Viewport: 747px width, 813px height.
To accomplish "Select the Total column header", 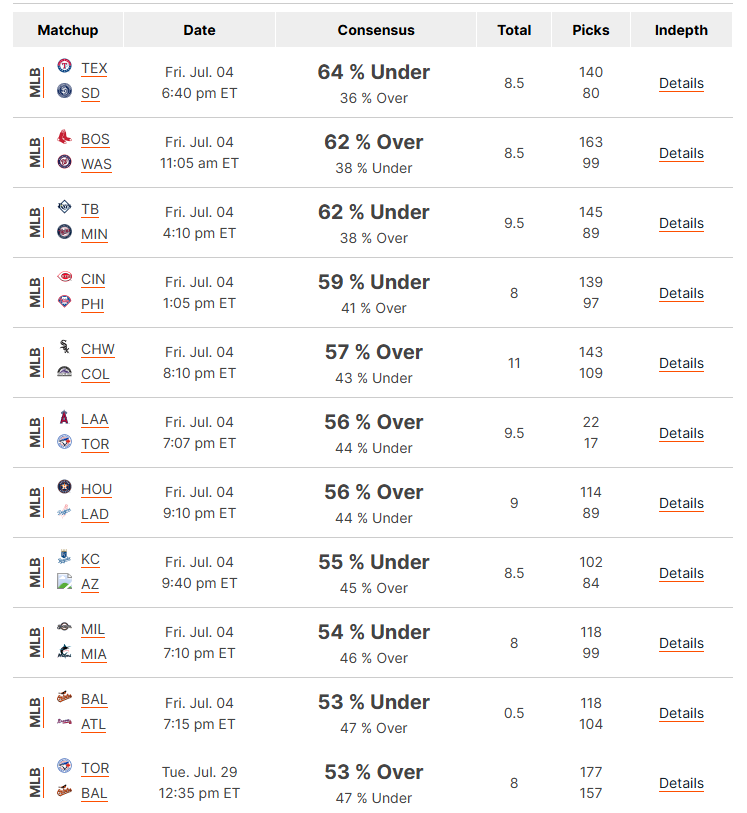I will click(514, 30).
